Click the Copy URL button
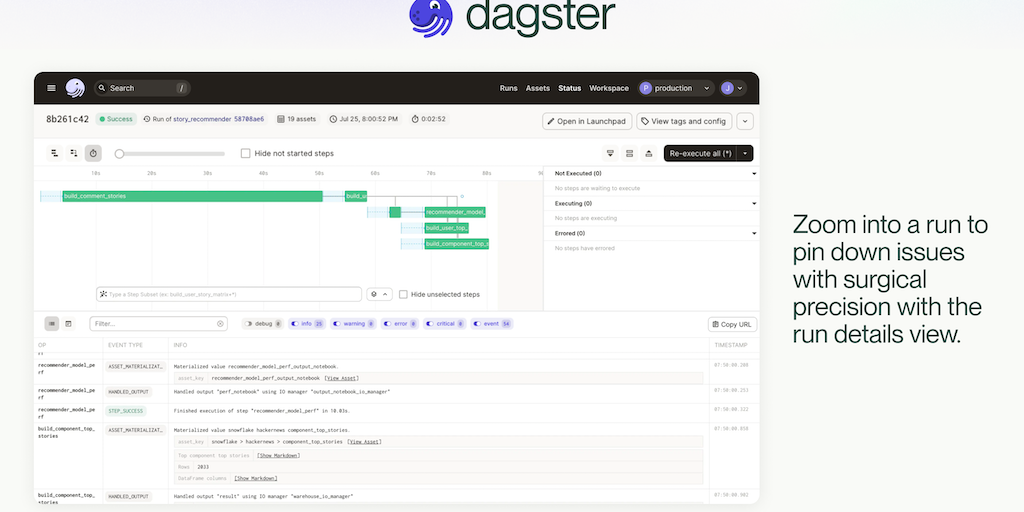Screen dimensions: 1024x512 (x=732, y=325)
